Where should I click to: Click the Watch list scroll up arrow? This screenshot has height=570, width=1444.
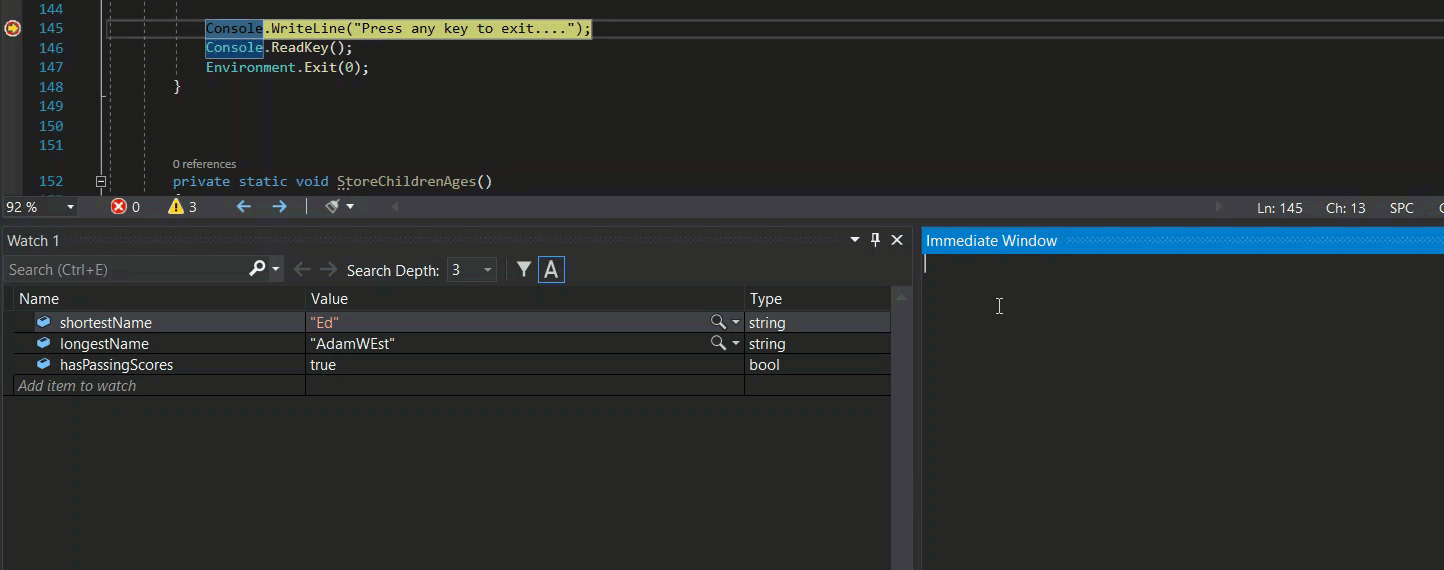coord(901,298)
